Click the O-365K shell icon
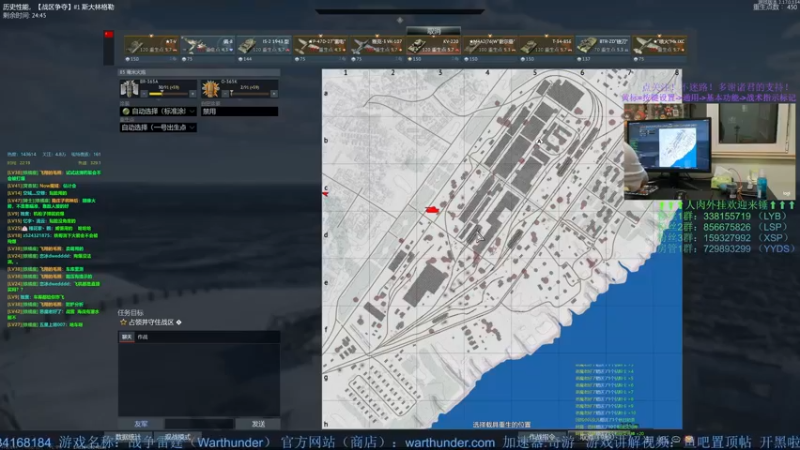This screenshot has height=450, width=800. [211, 89]
